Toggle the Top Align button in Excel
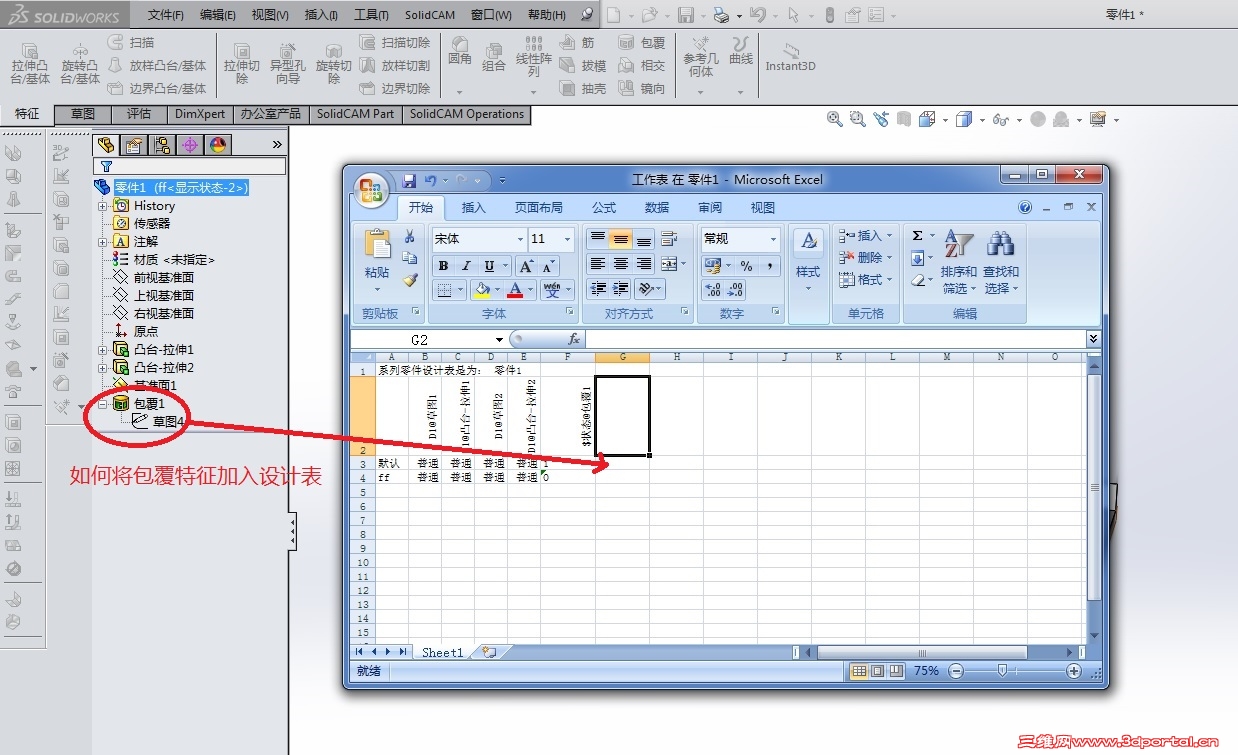 click(598, 239)
